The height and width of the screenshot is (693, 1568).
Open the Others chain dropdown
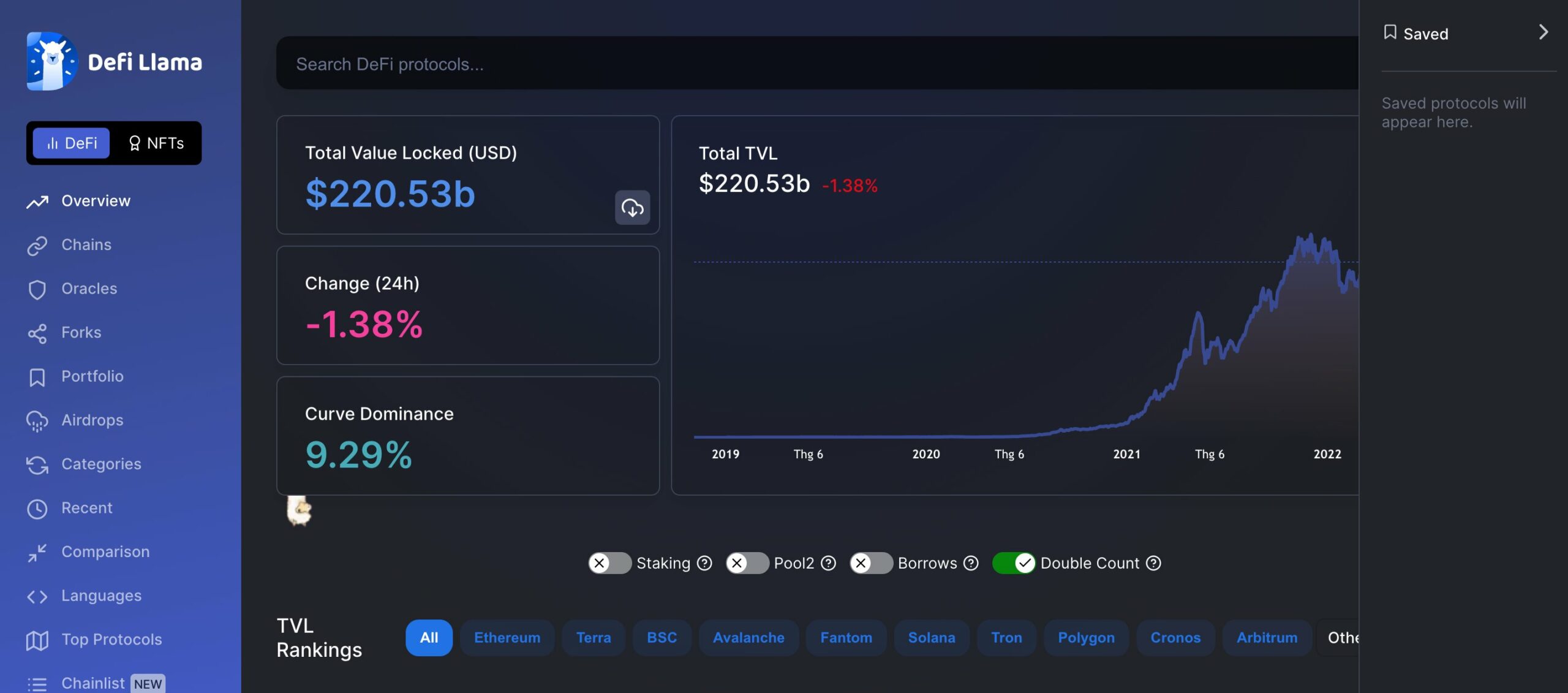(1338, 637)
